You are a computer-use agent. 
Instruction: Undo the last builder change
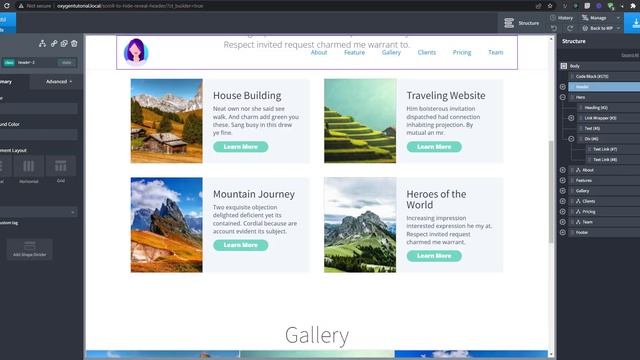[x=554, y=28]
